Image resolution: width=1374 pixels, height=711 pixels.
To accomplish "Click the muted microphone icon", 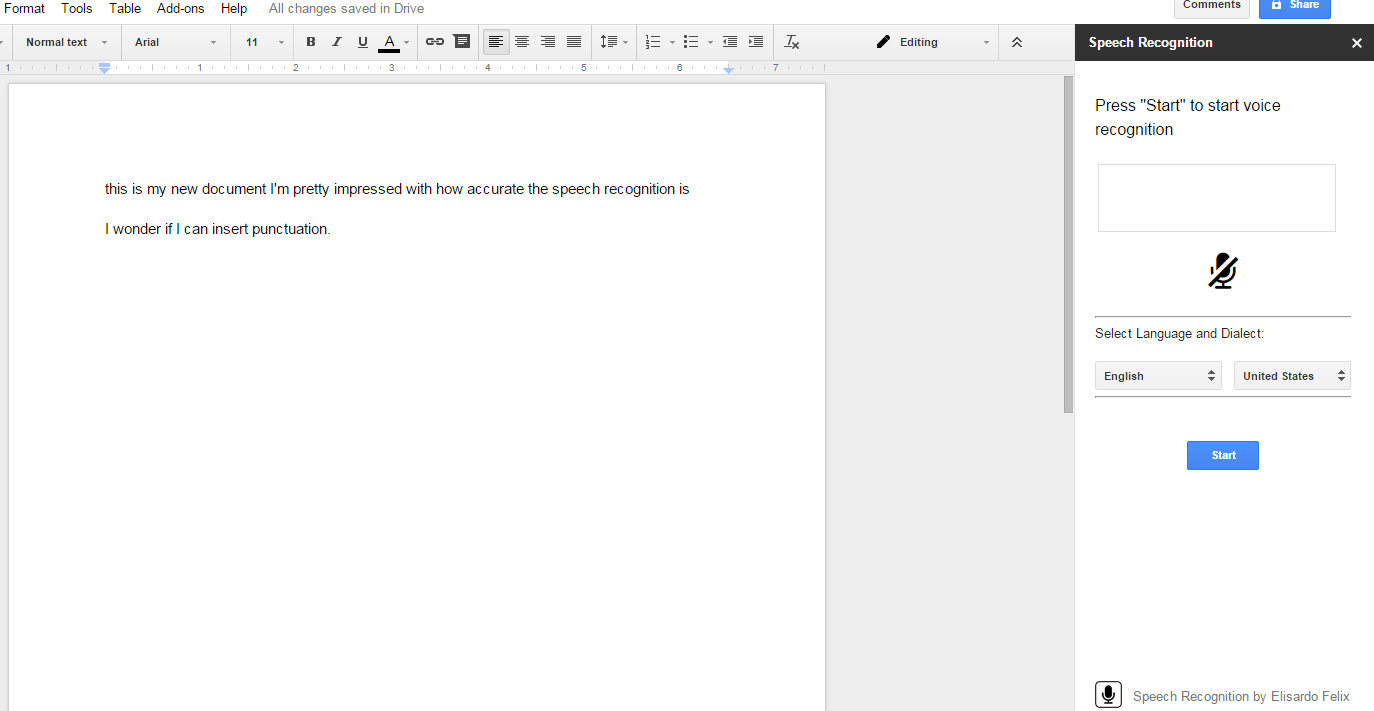I will 1223,271.
